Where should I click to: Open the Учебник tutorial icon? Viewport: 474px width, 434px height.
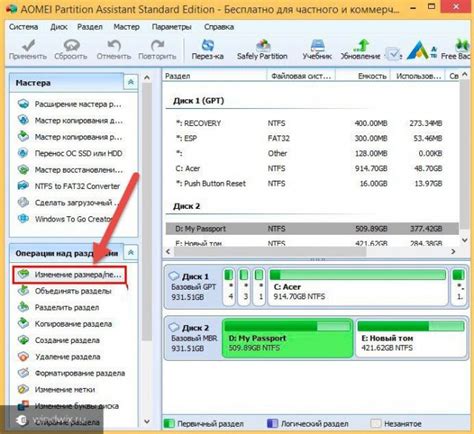point(317,49)
